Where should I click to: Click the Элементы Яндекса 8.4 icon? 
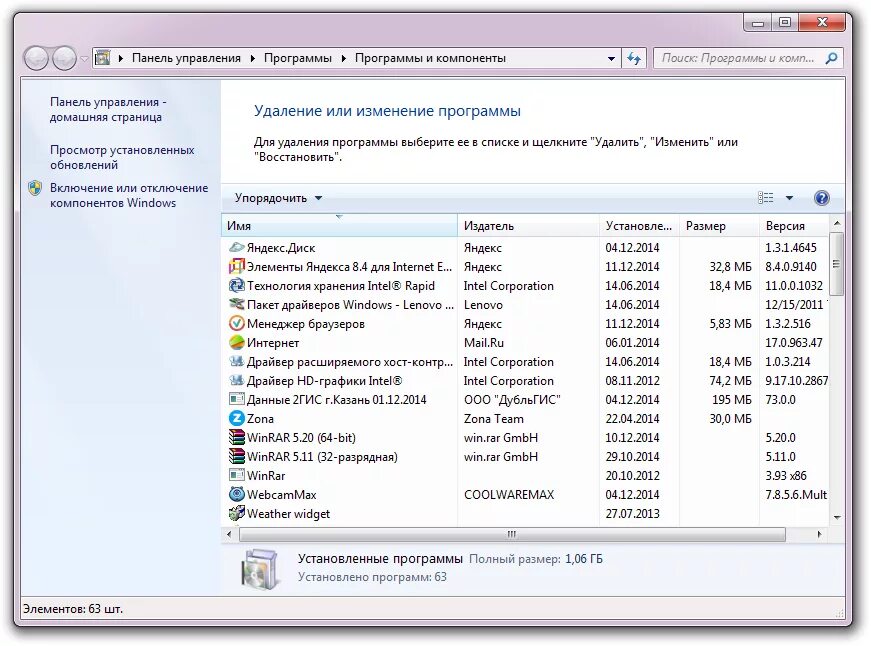point(237,267)
